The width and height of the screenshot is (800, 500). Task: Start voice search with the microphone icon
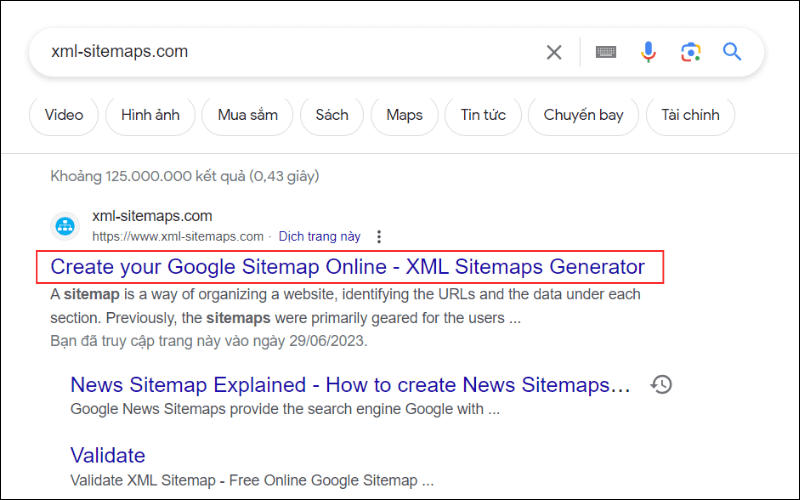648,52
